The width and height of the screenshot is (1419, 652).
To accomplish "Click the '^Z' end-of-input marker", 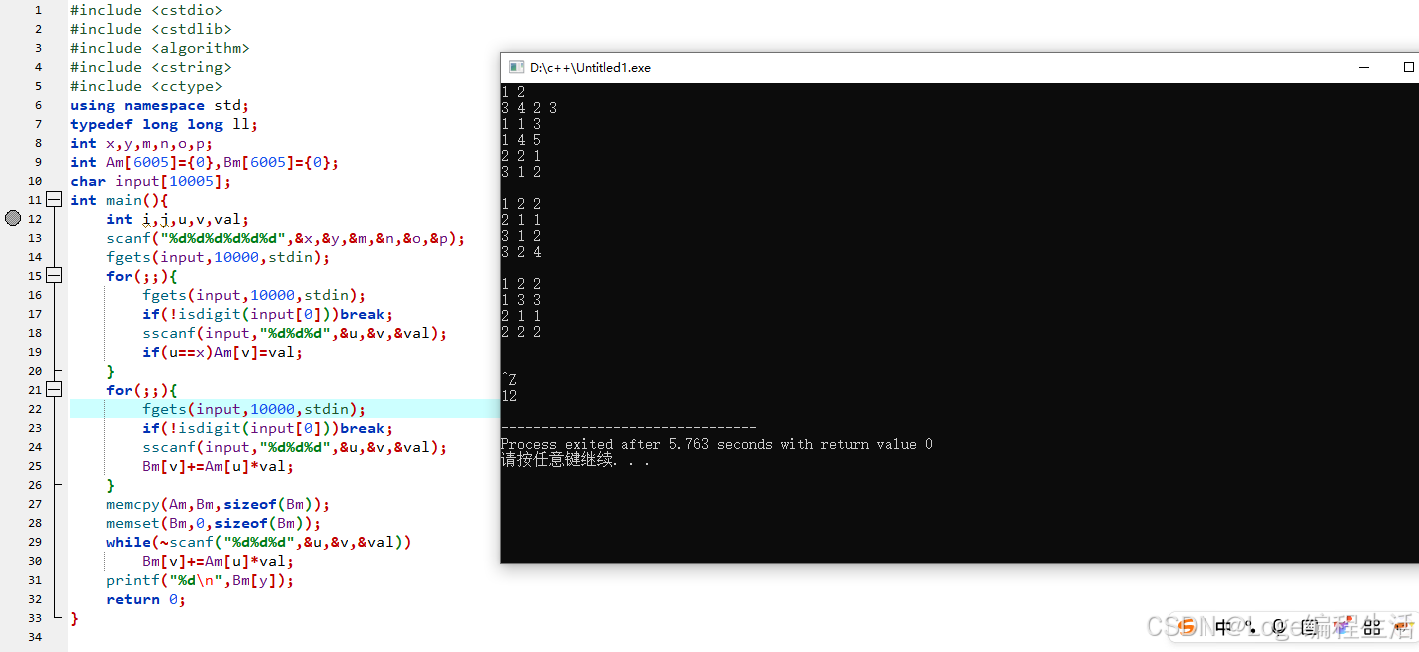I will click(509, 380).
